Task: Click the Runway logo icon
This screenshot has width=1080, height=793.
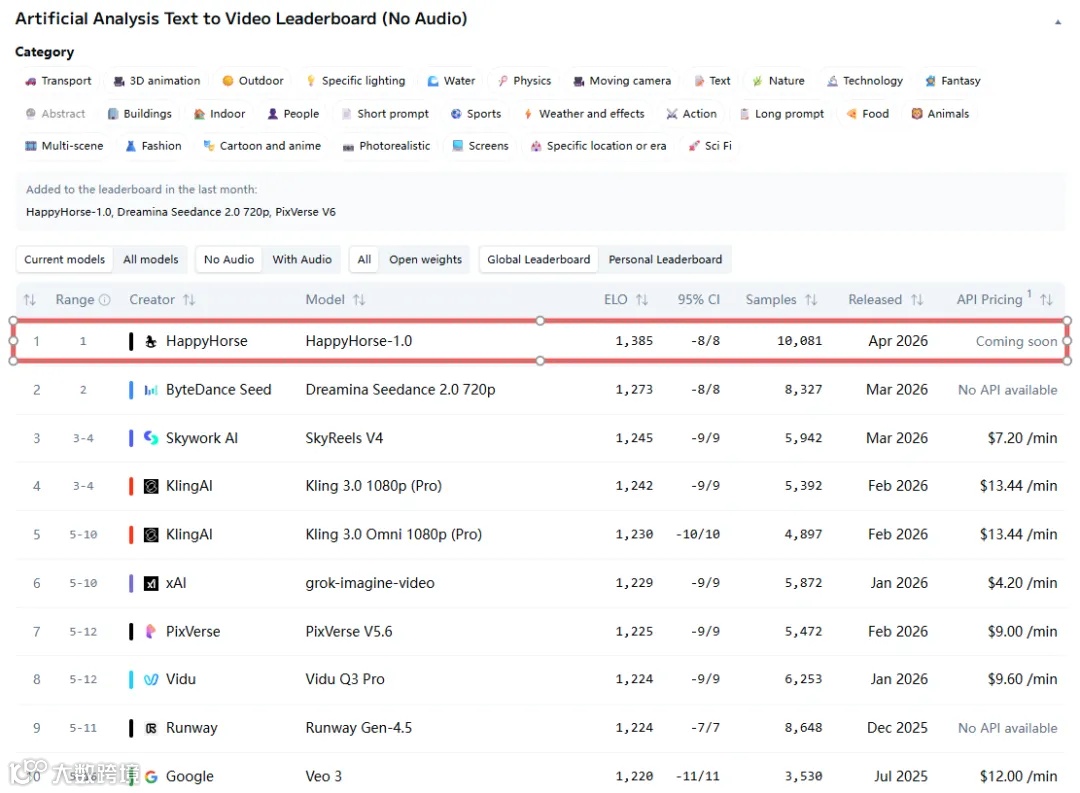Action: coord(151,728)
